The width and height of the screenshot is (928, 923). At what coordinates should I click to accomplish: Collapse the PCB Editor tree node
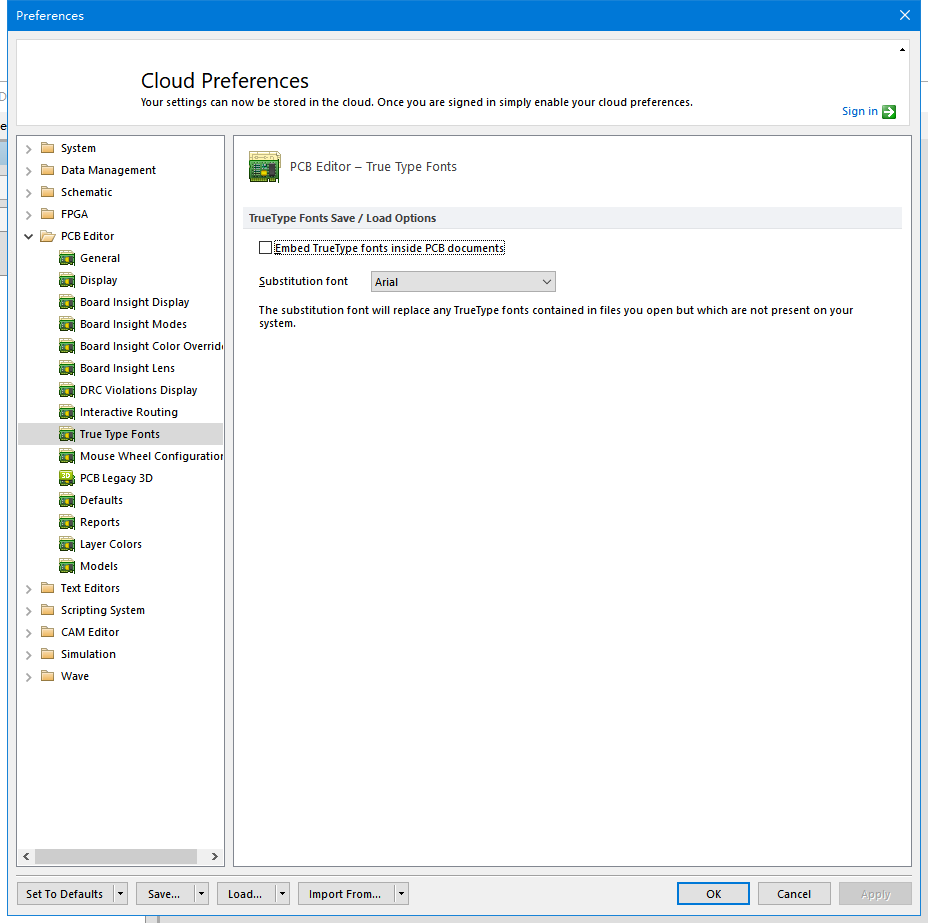tap(29, 236)
